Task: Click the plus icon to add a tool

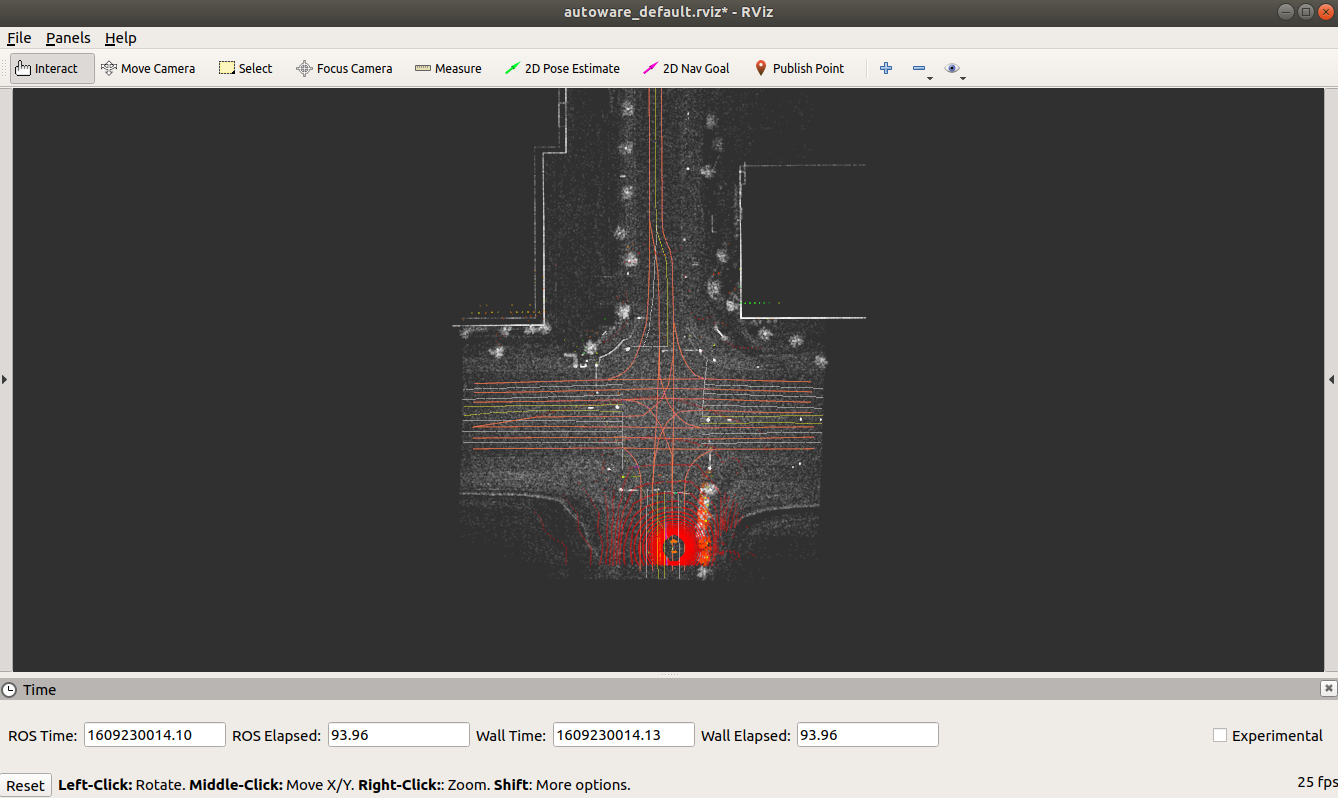Action: coord(885,68)
